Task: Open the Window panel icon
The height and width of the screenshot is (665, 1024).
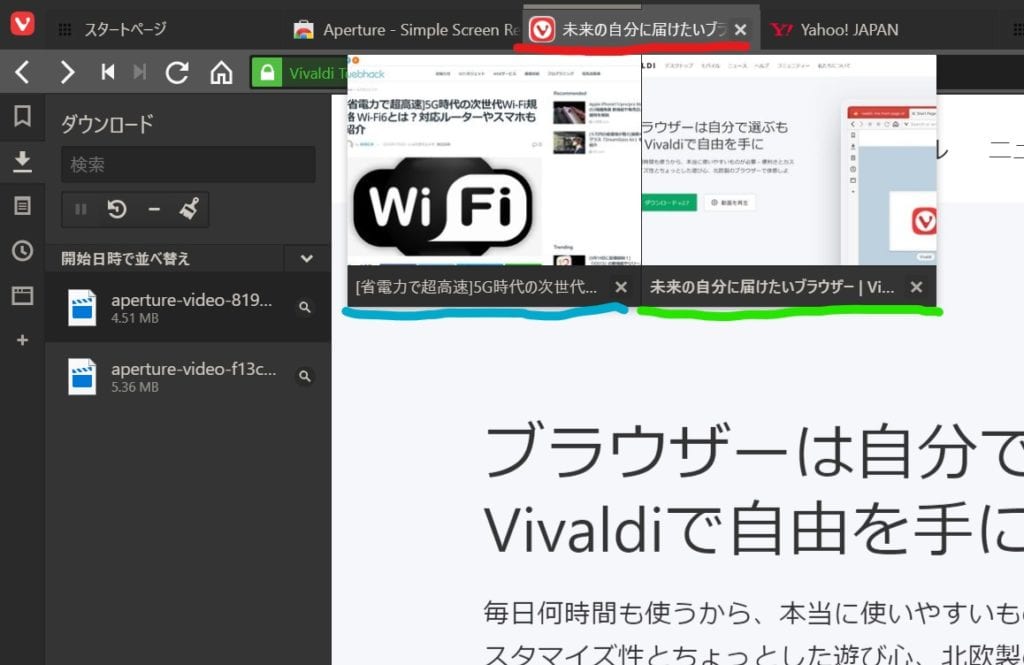Action: pos(22,295)
